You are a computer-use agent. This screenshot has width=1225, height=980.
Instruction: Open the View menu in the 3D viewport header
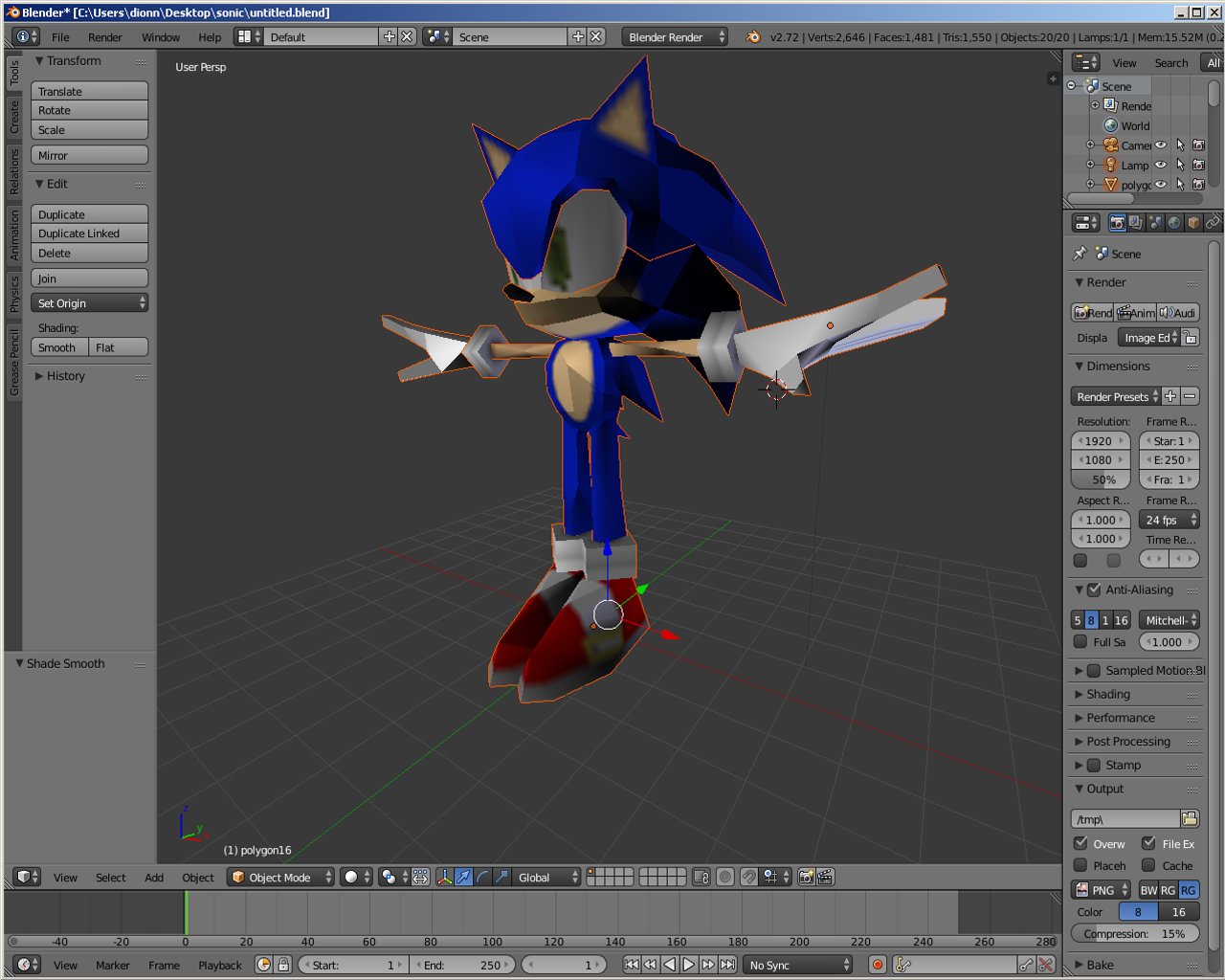click(65, 877)
